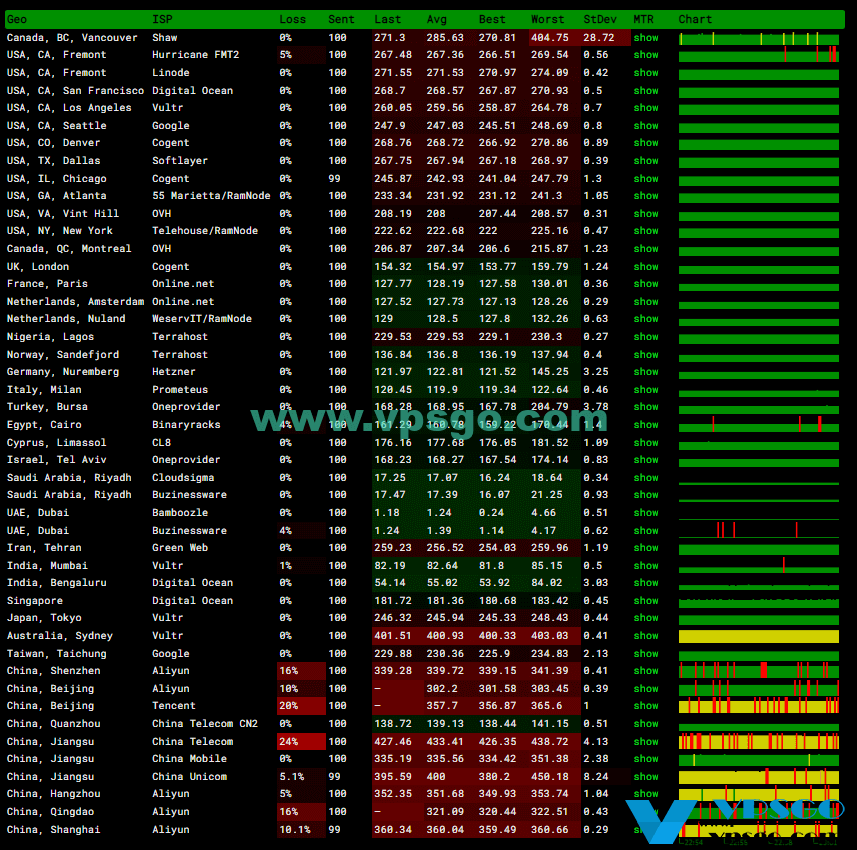Open the Jiangsu China Telecom latency chart
The image size is (857, 850).
759,742
